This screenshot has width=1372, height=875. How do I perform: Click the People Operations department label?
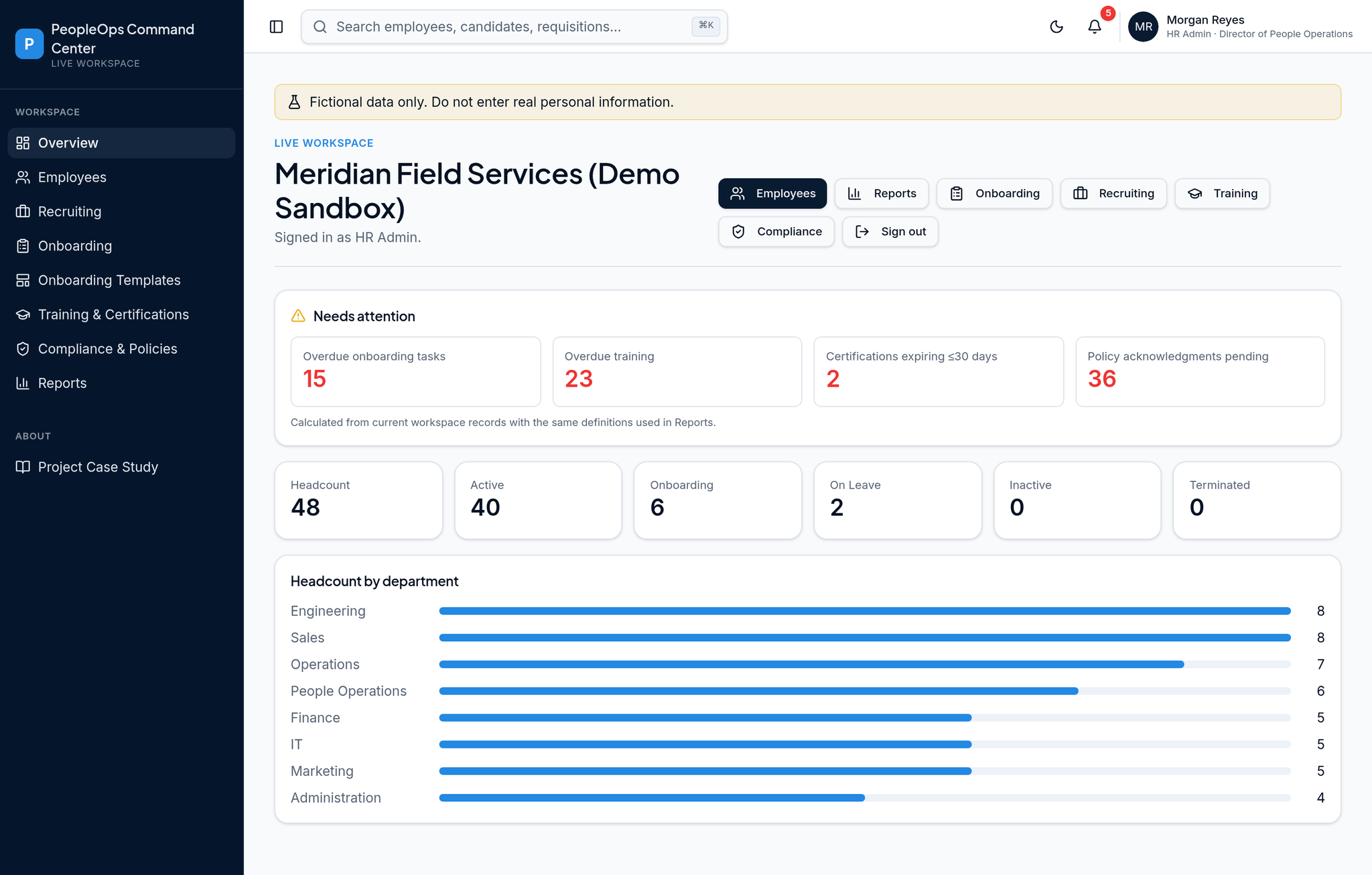point(348,691)
